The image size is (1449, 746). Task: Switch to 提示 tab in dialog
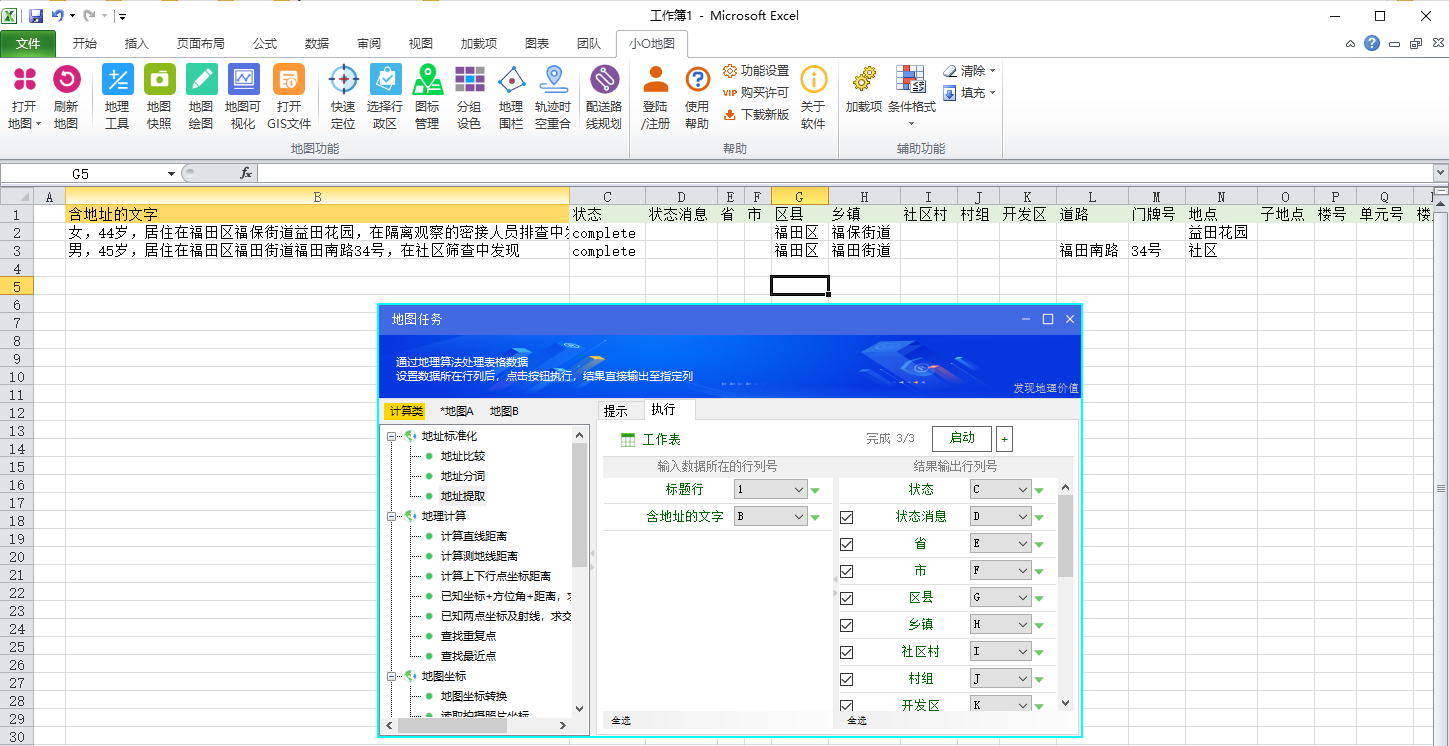tap(616, 411)
